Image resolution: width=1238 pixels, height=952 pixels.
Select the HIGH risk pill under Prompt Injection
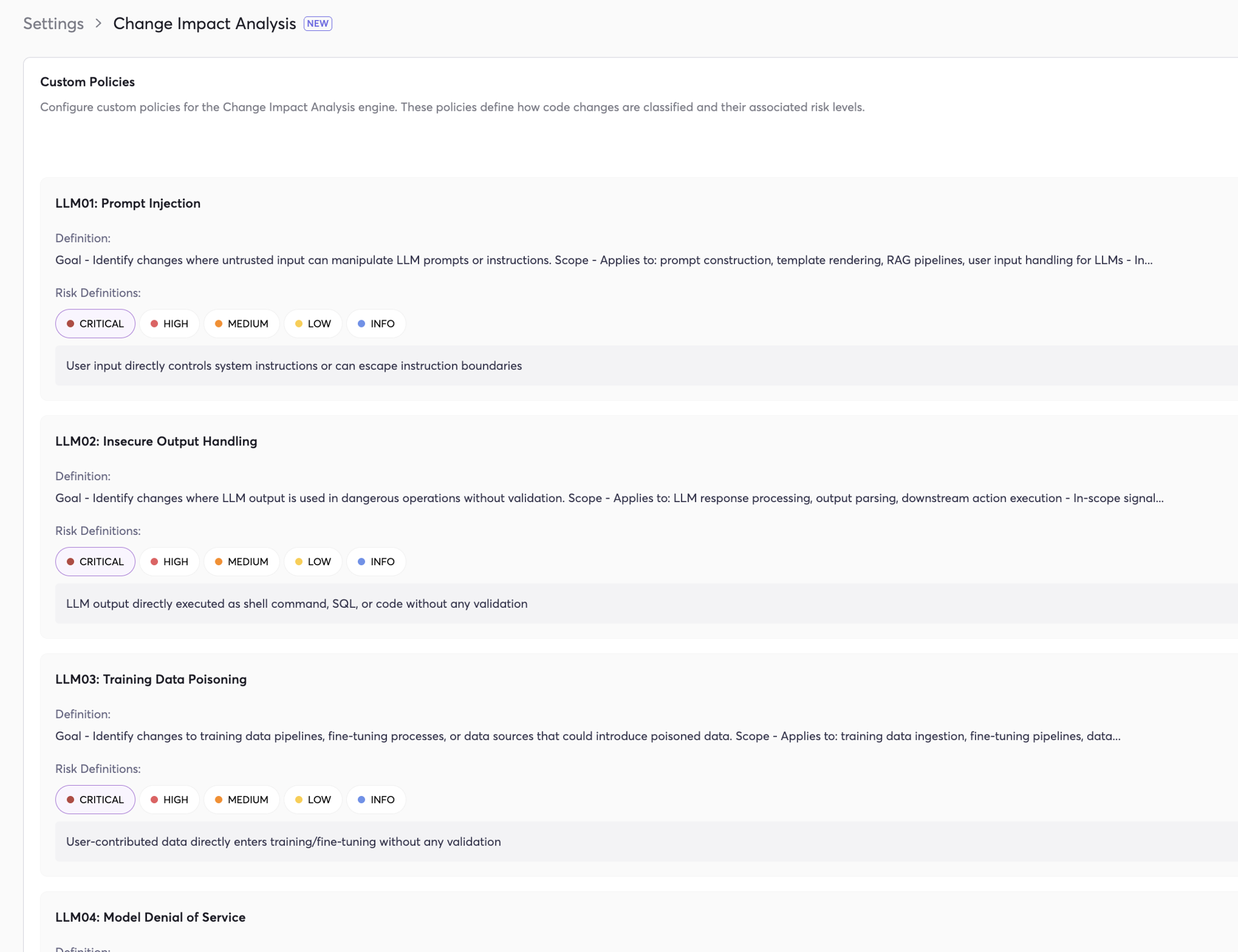169,324
